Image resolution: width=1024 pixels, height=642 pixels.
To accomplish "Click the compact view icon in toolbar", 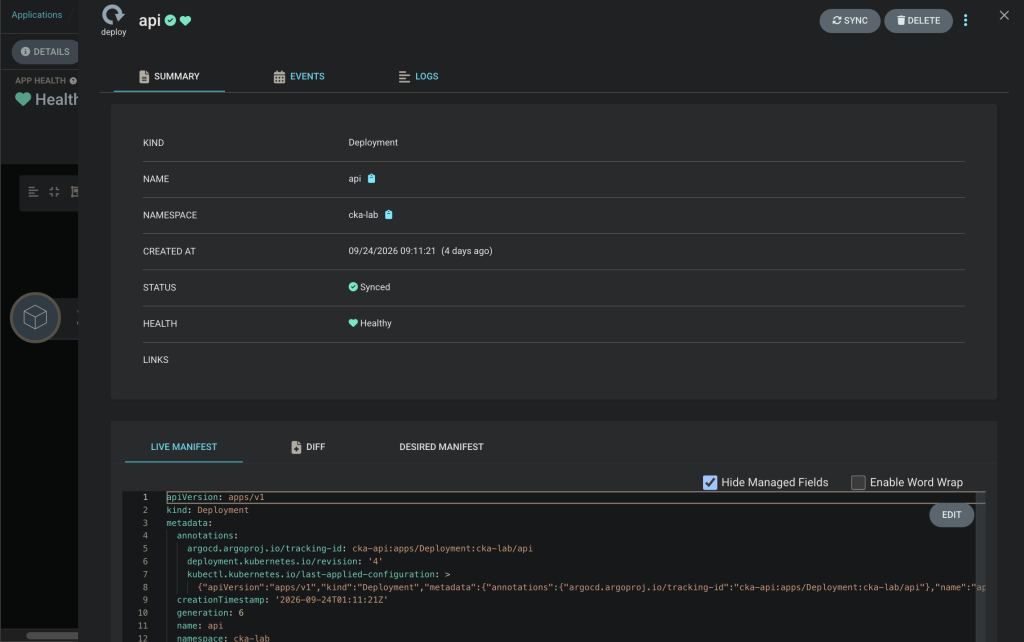I will (54, 191).
